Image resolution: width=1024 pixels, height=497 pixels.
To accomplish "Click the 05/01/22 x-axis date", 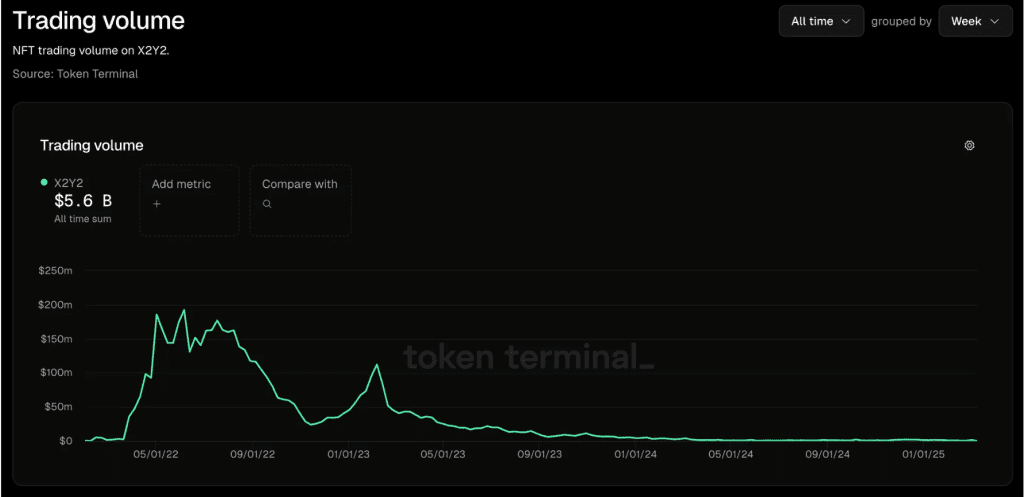I will (x=155, y=454).
